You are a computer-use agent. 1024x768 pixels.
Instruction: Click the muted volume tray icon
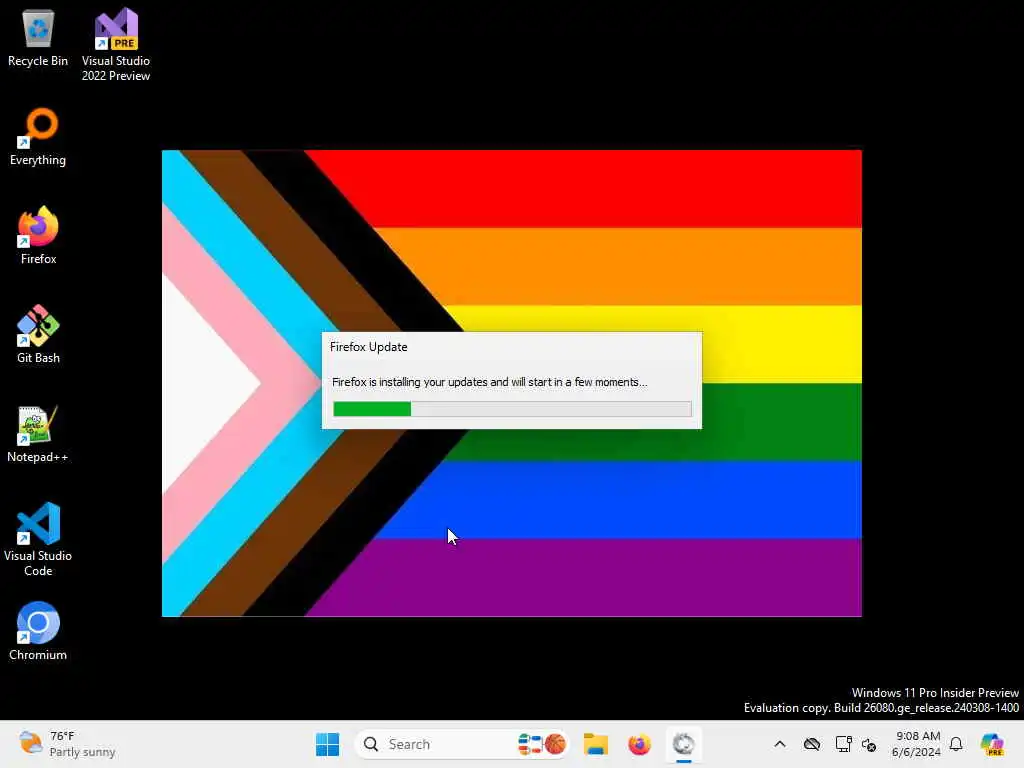click(869, 744)
